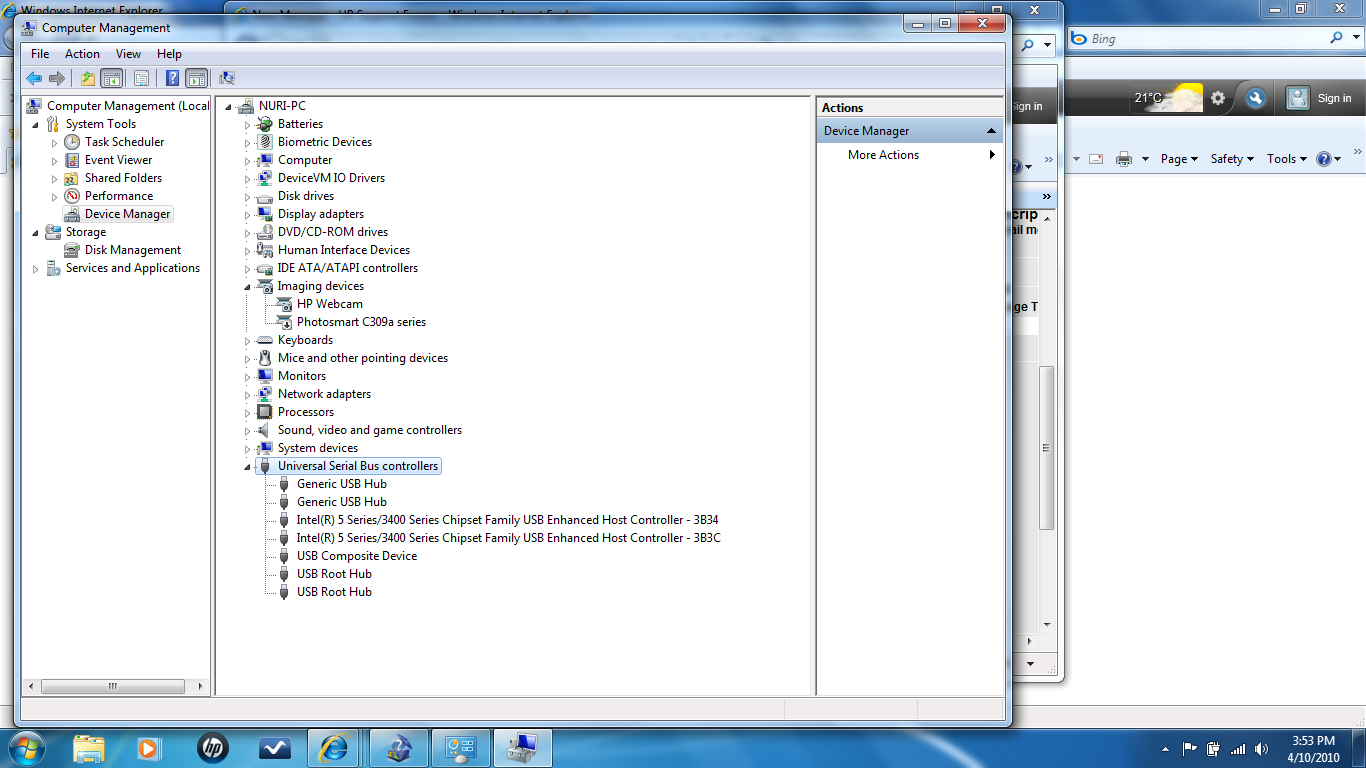
Task: Expand the Services and Applications node
Action: point(36,268)
